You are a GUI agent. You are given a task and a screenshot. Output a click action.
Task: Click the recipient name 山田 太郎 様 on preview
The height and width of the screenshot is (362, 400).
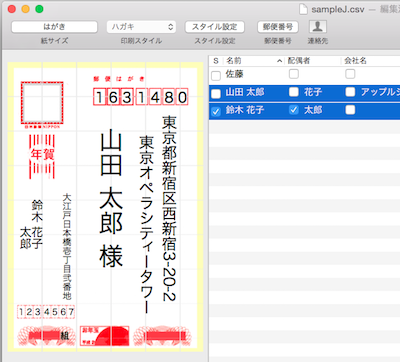(111, 199)
